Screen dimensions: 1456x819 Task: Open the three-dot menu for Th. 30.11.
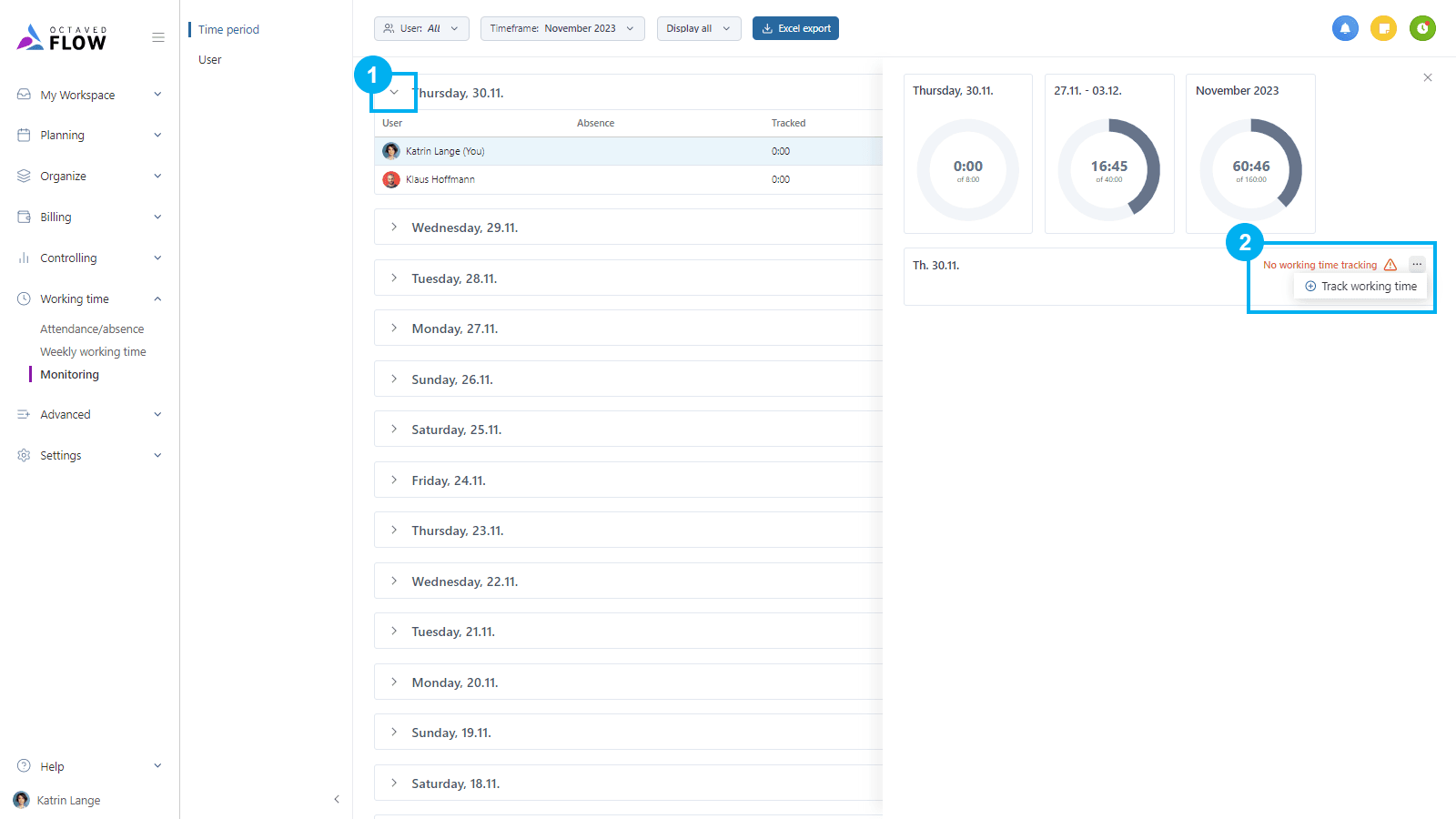pos(1417,265)
